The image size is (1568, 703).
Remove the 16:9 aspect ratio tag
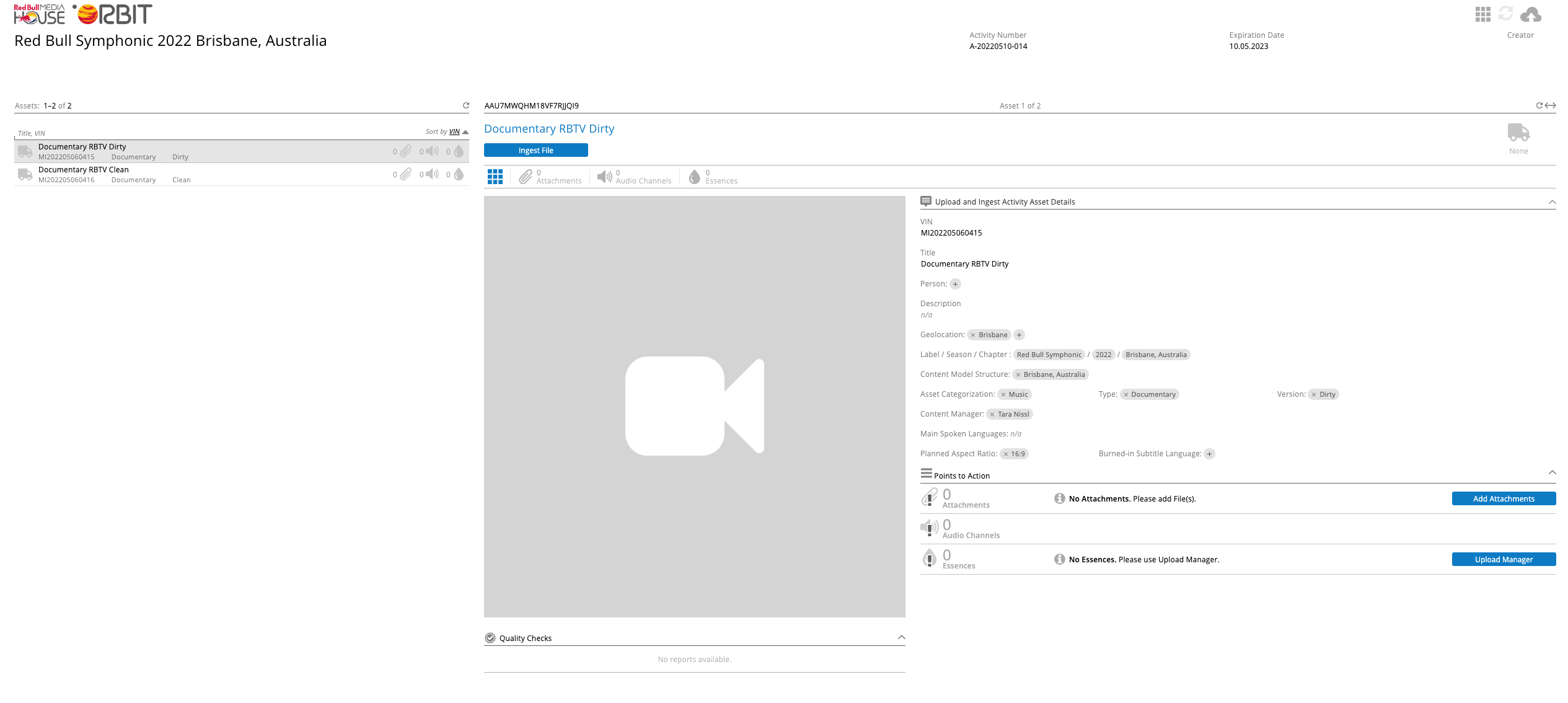click(1005, 454)
